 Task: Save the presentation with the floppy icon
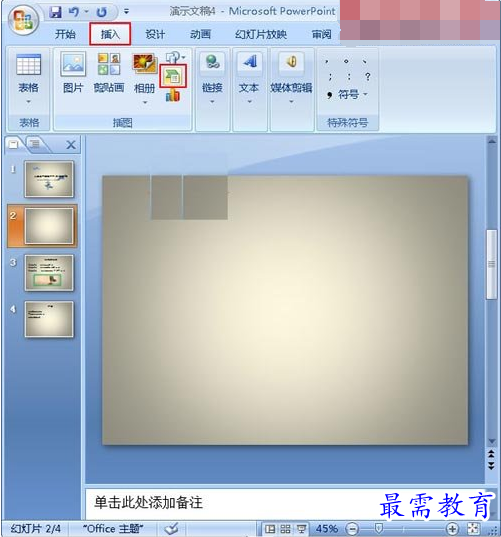tap(55, 12)
